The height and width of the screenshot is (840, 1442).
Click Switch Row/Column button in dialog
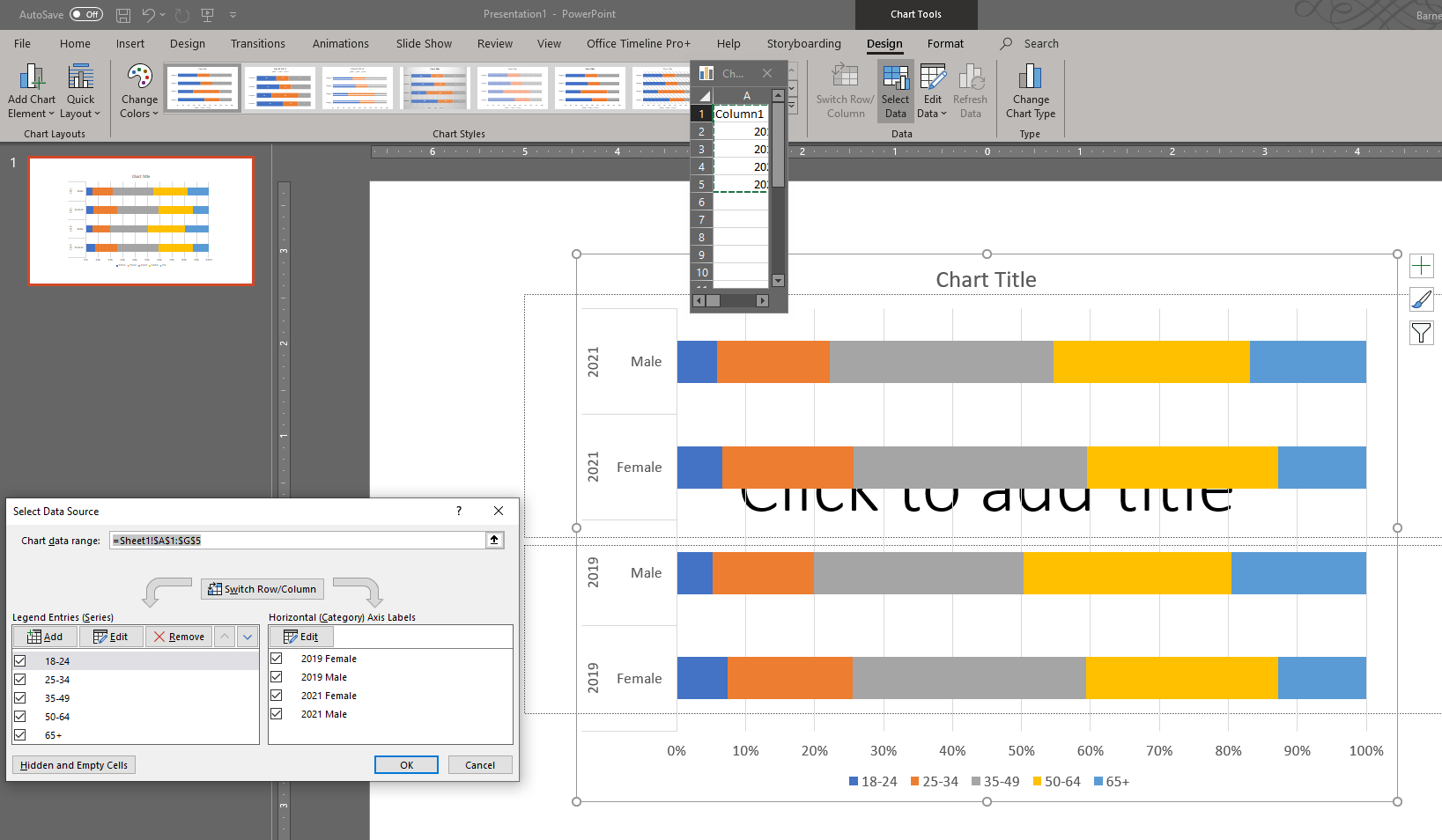pyautogui.click(x=263, y=589)
